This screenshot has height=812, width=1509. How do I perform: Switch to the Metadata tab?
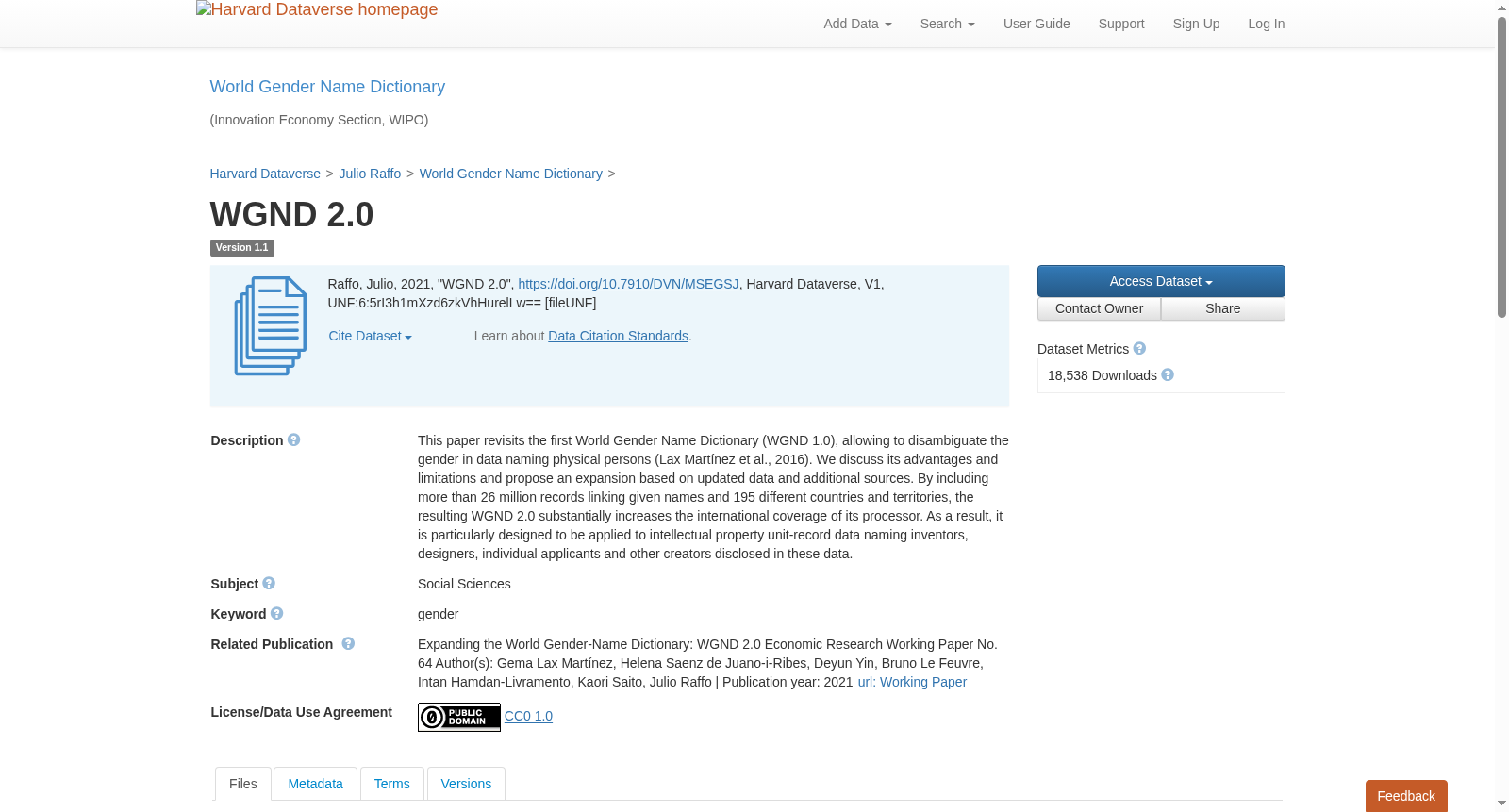[315, 784]
